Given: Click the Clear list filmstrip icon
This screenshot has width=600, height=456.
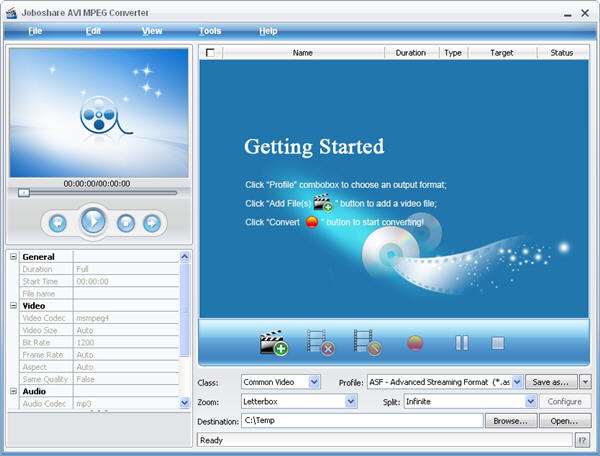Looking at the screenshot, I should (367, 343).
